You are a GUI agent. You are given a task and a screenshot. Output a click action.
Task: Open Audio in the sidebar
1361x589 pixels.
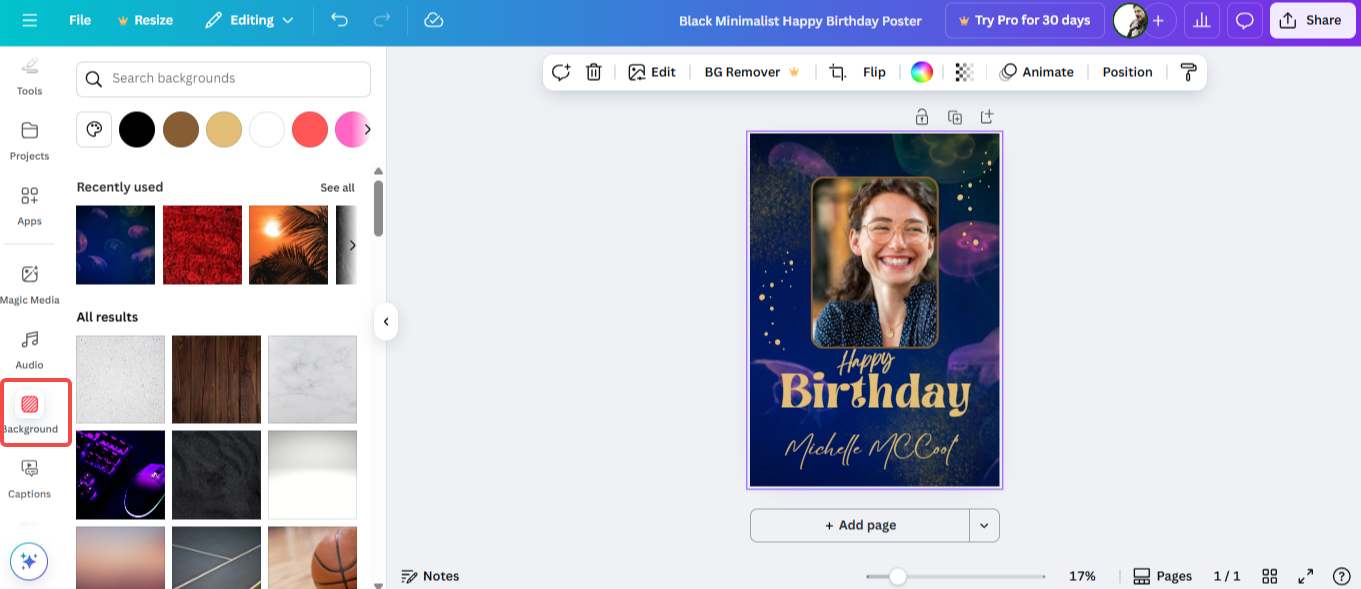click(29, 350)
